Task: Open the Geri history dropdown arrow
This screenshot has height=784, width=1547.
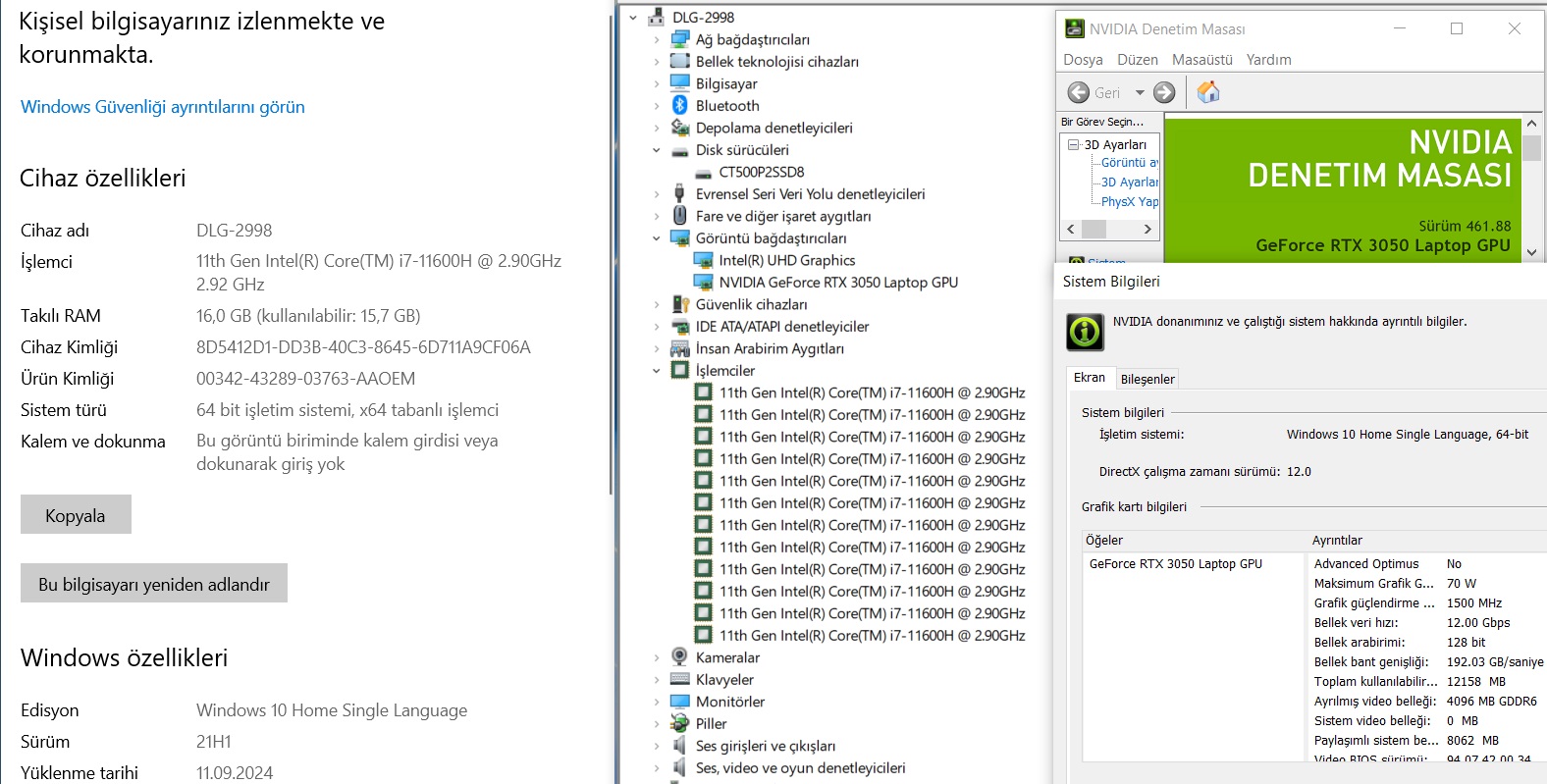Action: point(1140,92)
